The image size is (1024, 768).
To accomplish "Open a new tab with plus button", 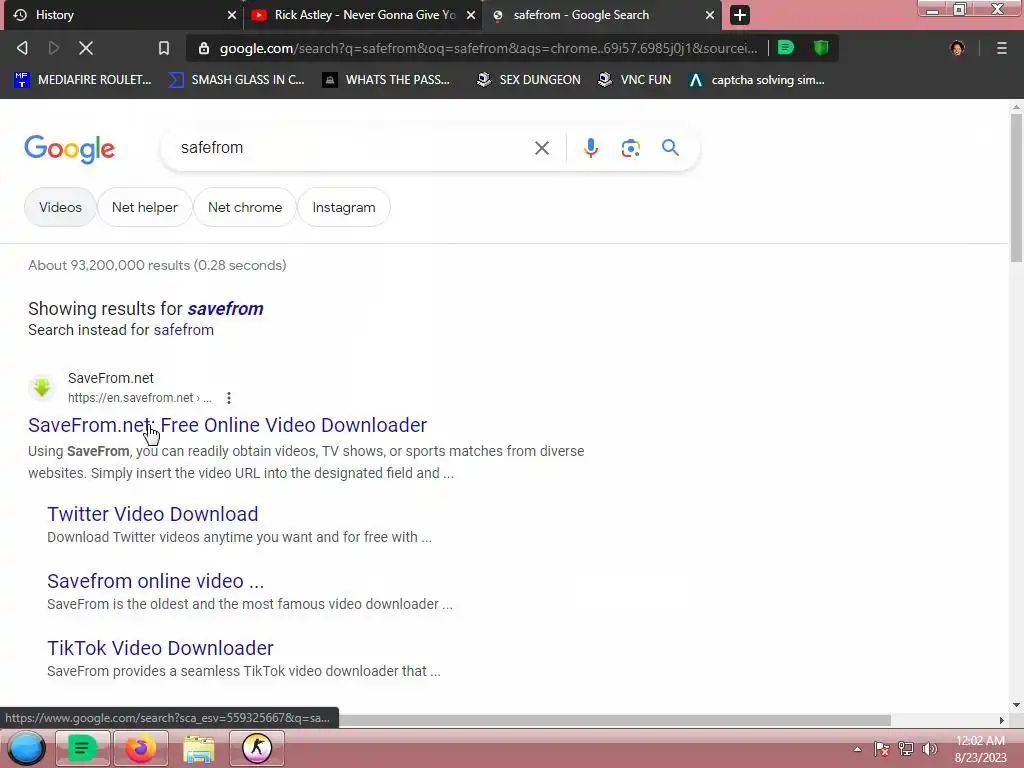I will point(740,15).
